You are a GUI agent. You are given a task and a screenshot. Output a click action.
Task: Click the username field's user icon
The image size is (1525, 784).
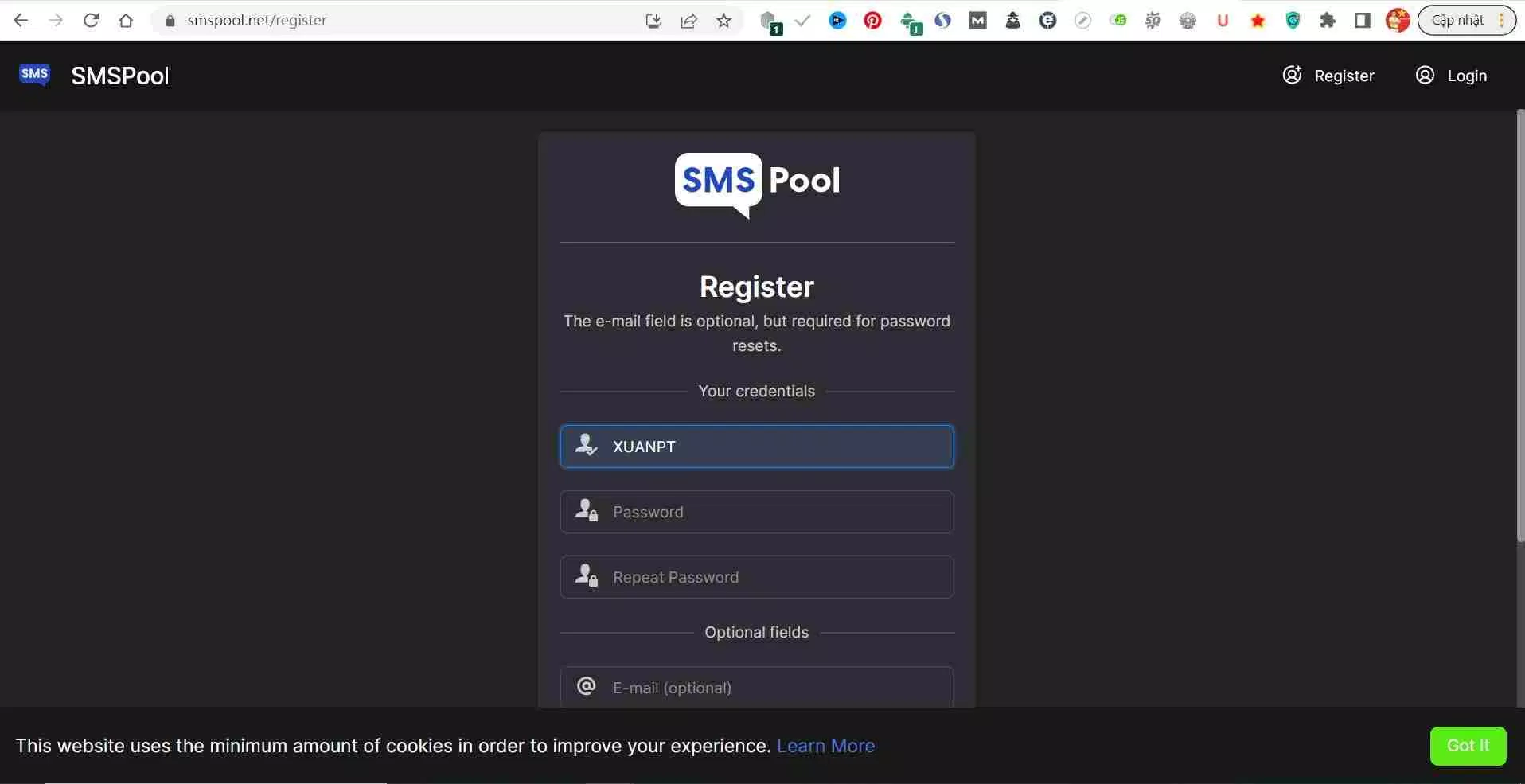click(586, 445)
